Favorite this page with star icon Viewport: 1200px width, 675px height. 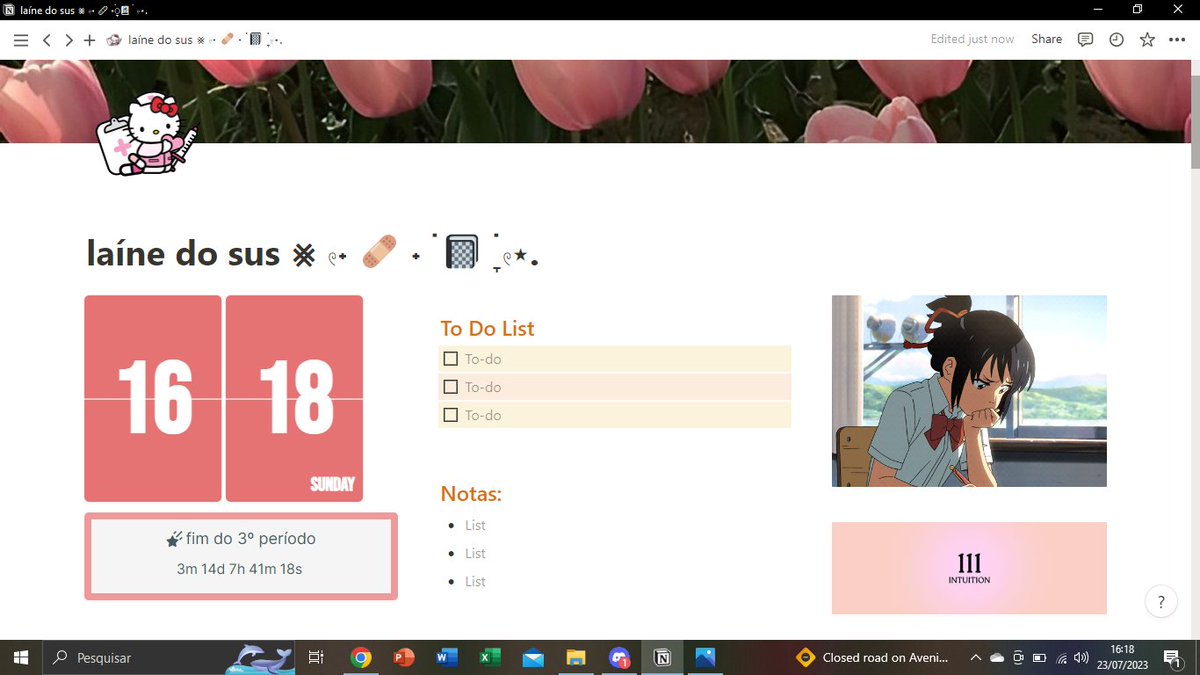point(1147,40)
